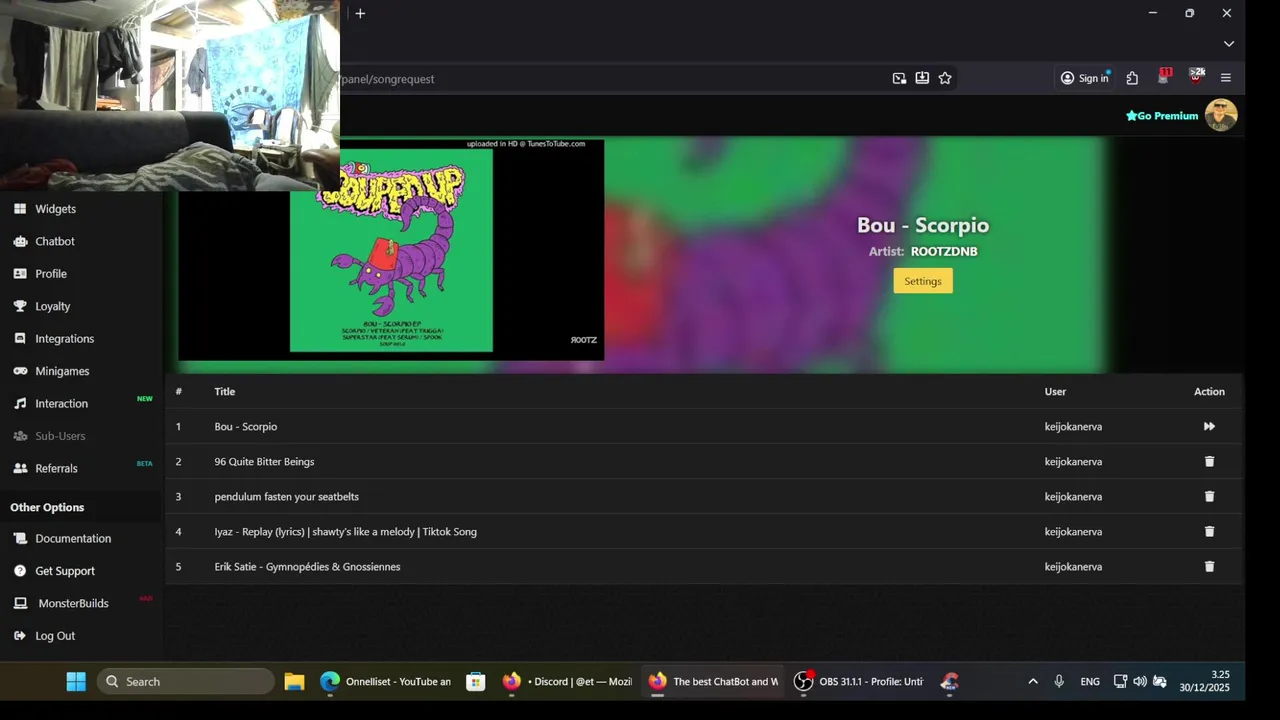Open the Loyalty section
Image resolution: width=1280 pixels, height=720 pixels.
pos(53,306)
